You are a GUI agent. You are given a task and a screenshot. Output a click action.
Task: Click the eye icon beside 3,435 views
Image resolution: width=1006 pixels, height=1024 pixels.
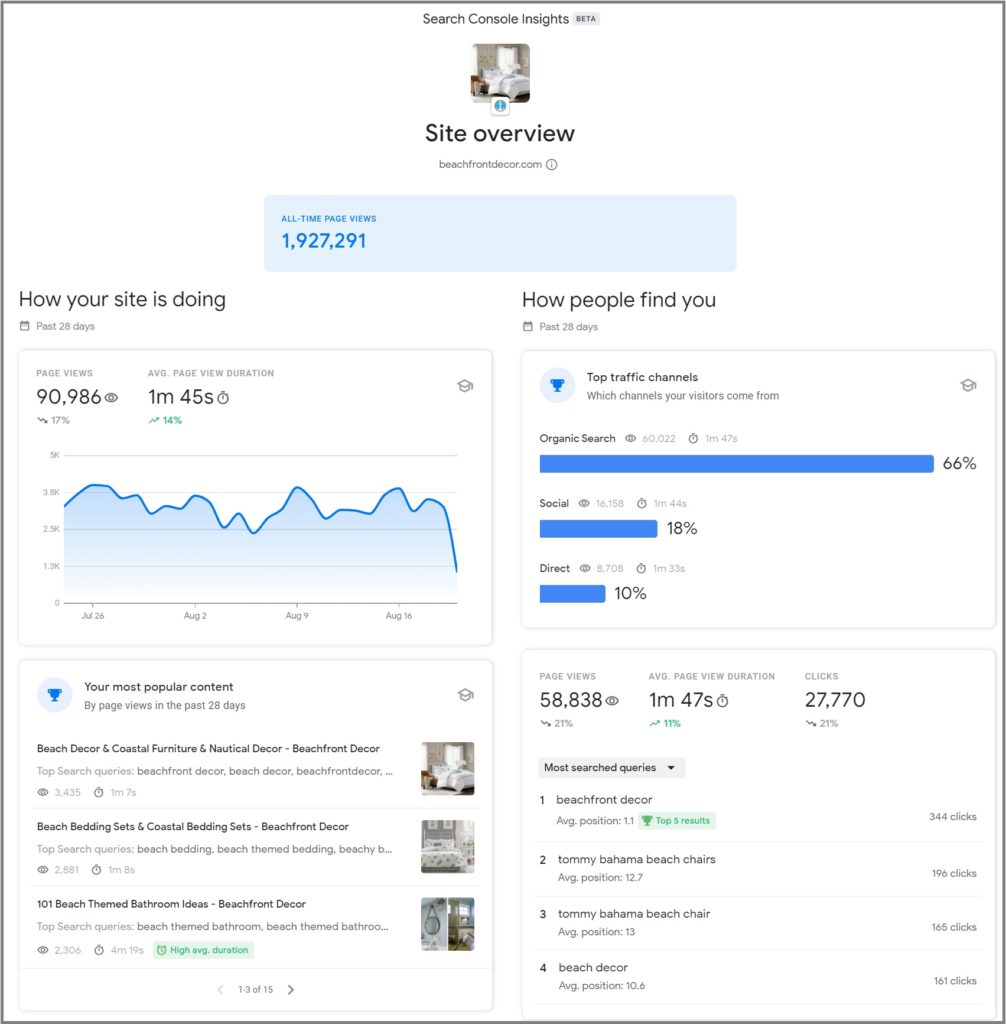pos(42,792)
